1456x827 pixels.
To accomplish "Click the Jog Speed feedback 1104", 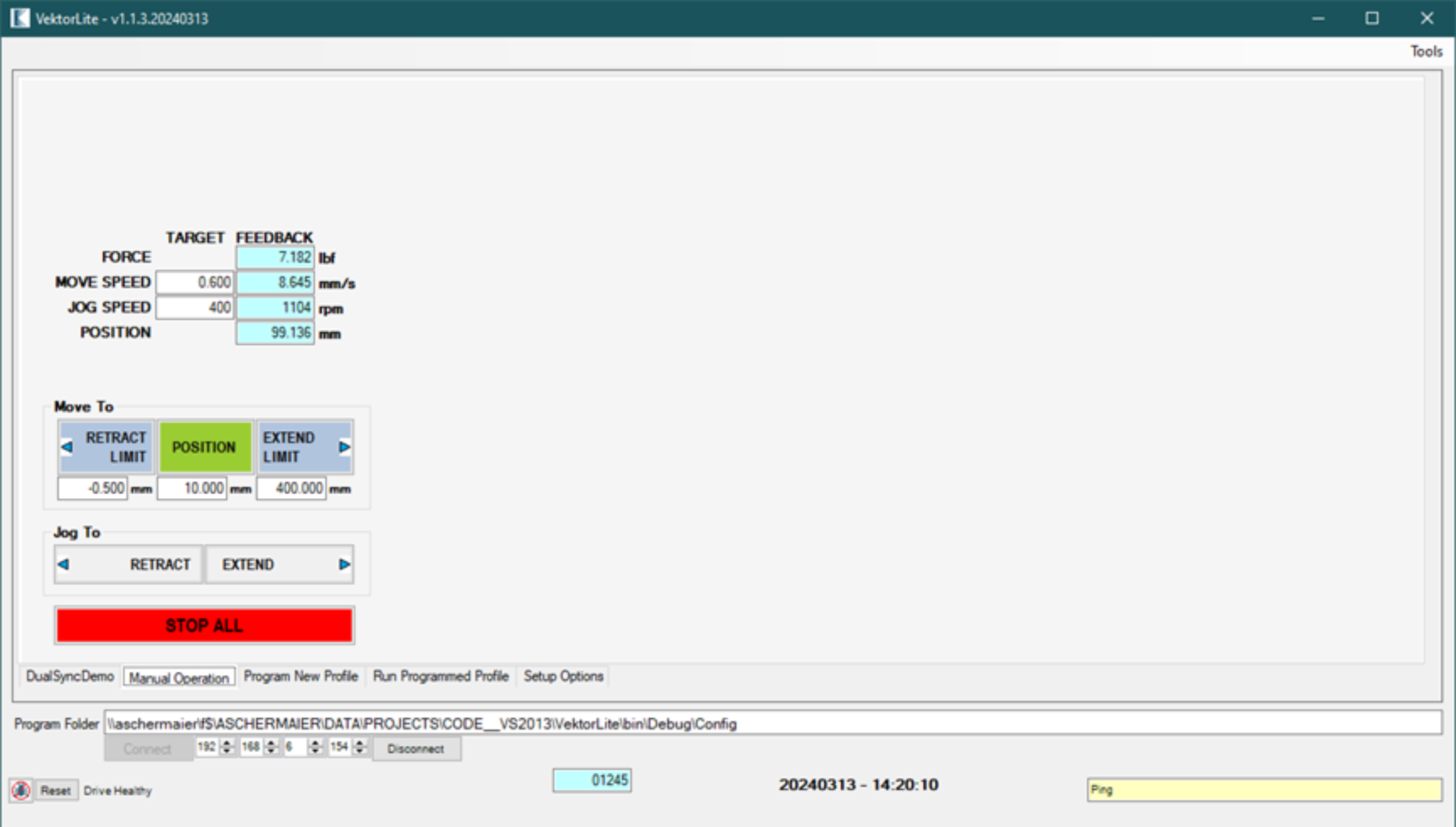I will click(275, 308).
